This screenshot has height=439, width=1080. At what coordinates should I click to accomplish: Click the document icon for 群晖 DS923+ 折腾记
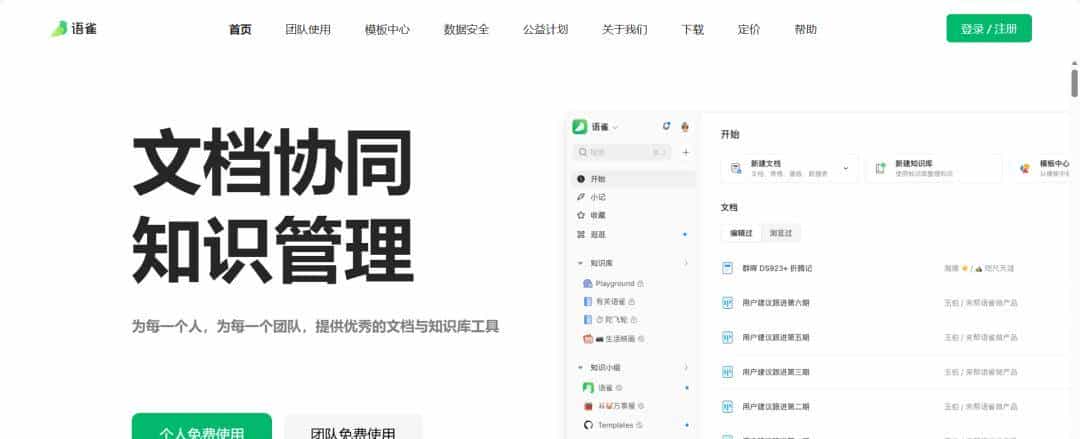[x=727, y=268]
